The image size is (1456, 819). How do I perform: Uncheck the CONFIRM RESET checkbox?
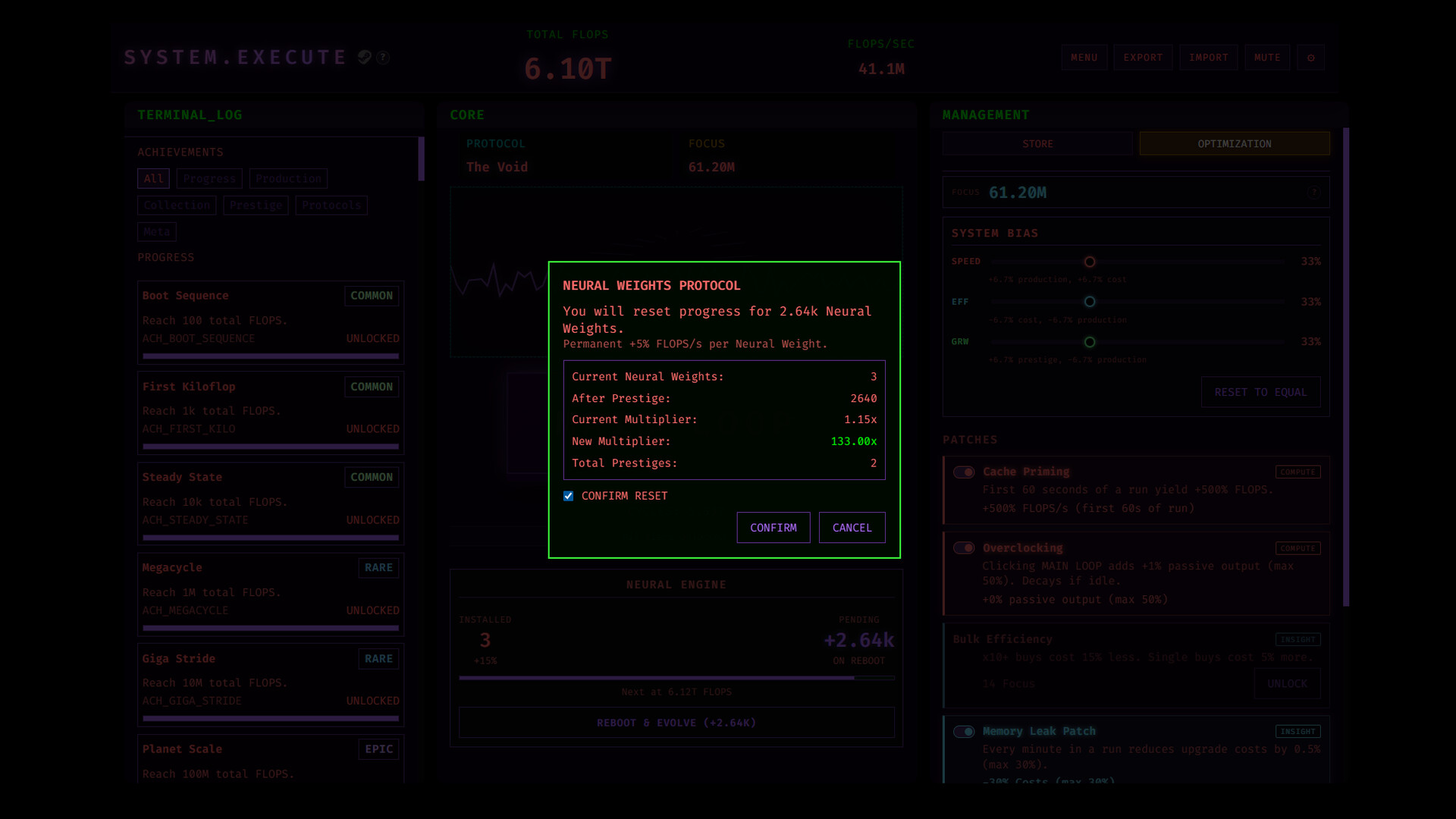click(568, 495)
